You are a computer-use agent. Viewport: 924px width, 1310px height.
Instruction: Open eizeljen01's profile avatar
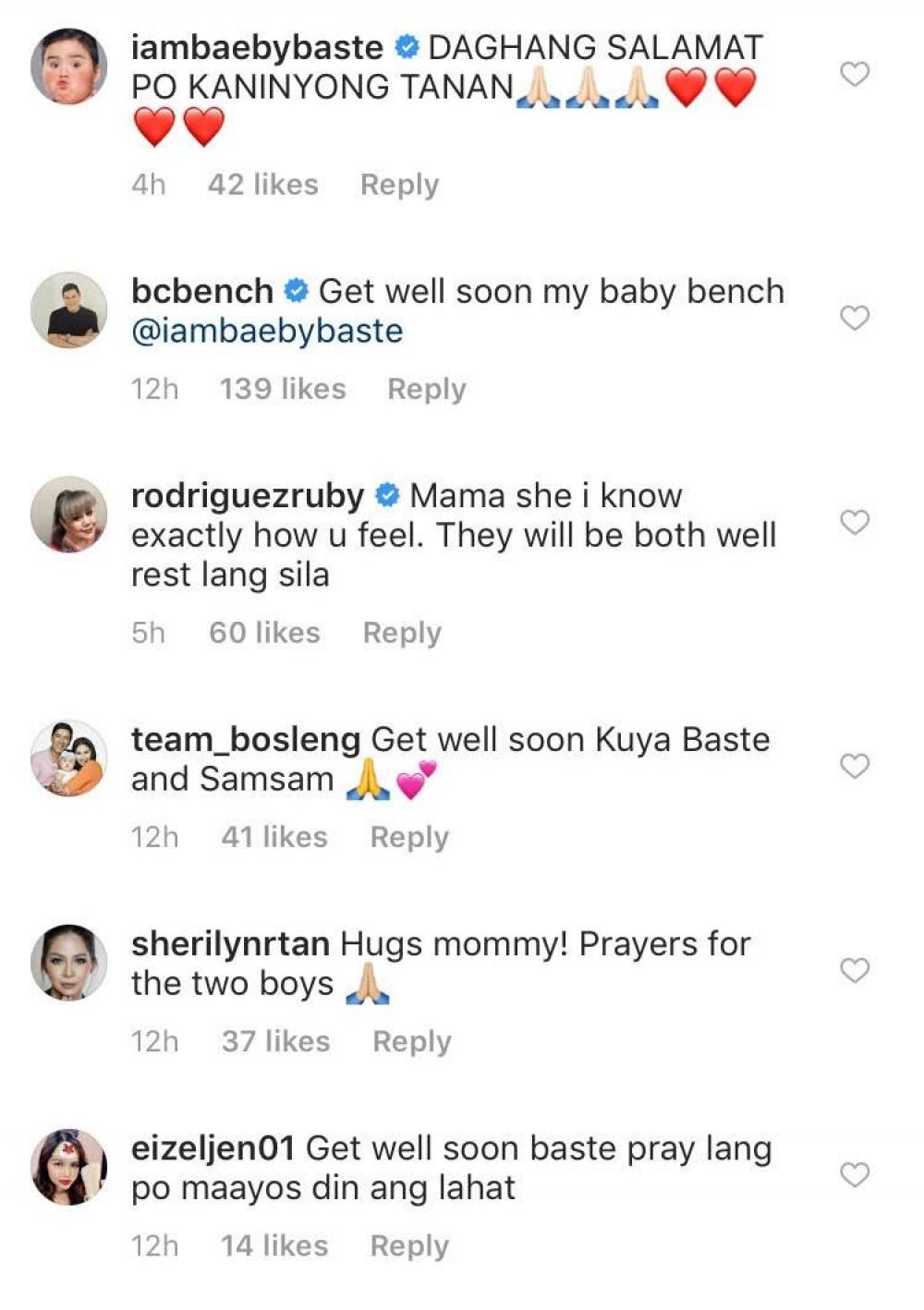coord(69,1167)
